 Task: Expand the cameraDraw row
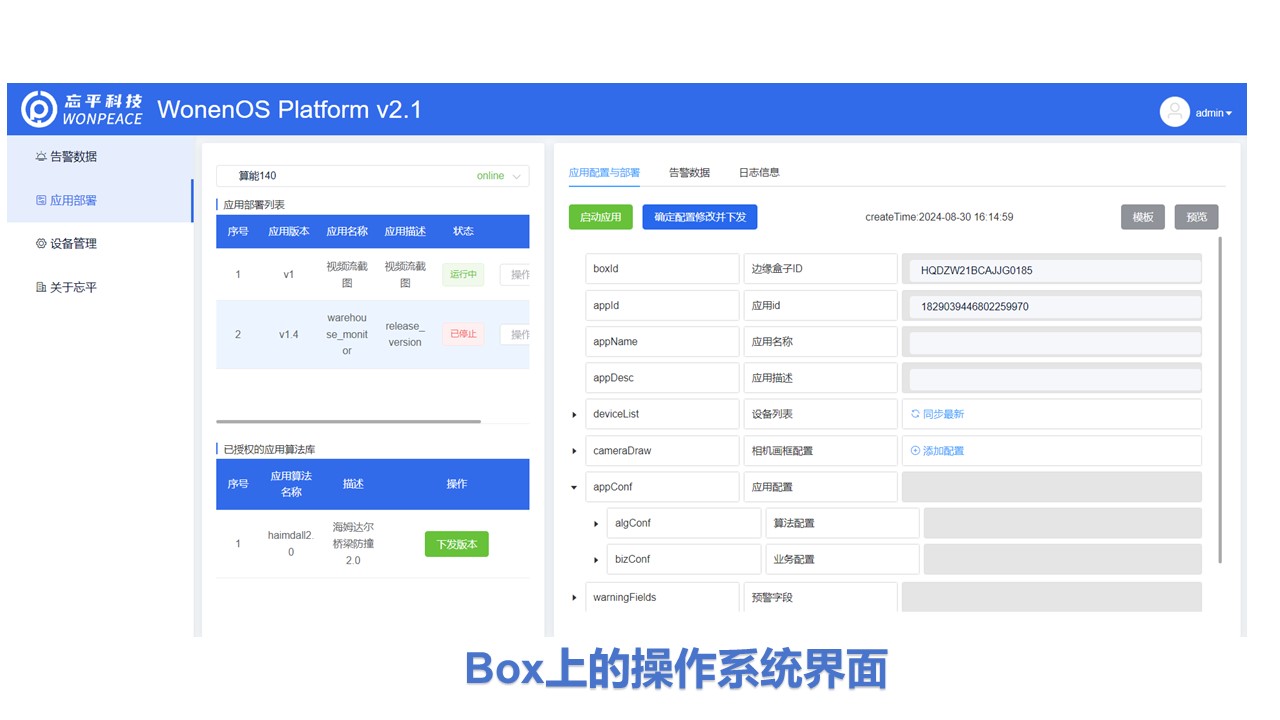tap(574, 451)
